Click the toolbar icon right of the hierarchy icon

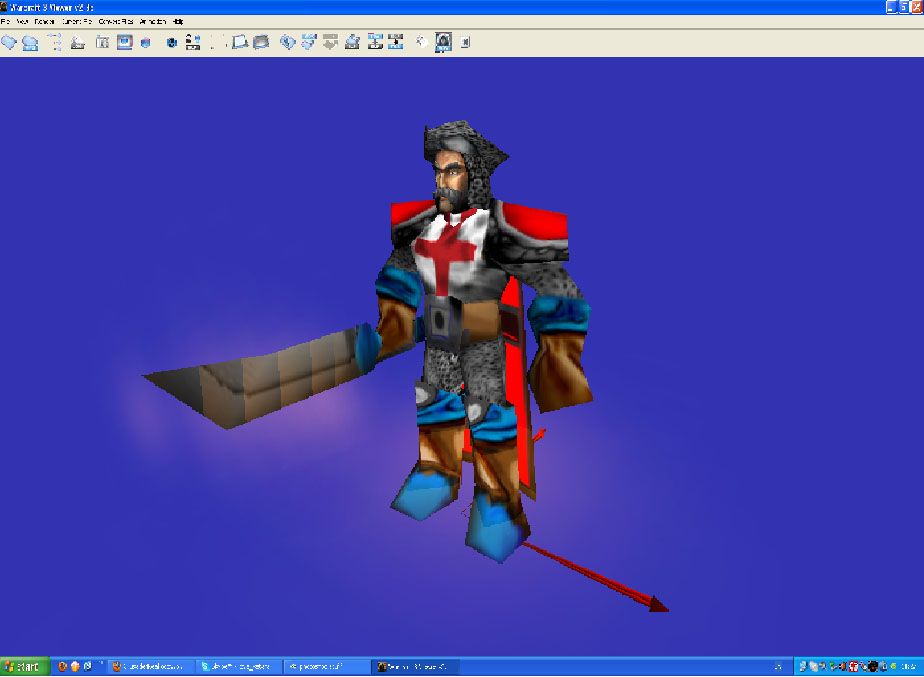[78, 42]
